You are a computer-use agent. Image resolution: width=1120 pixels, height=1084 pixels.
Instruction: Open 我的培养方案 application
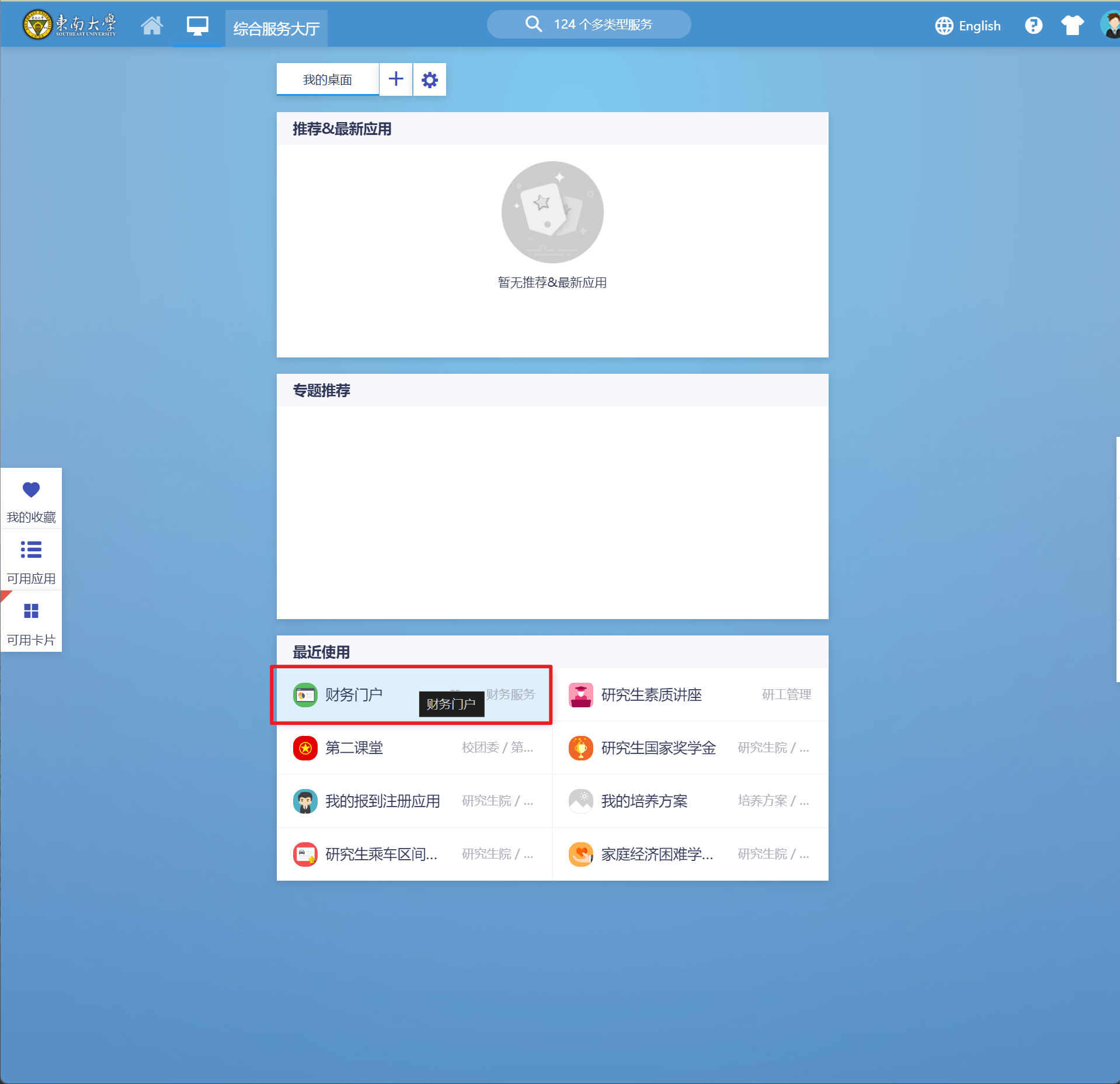coord(644,801)
